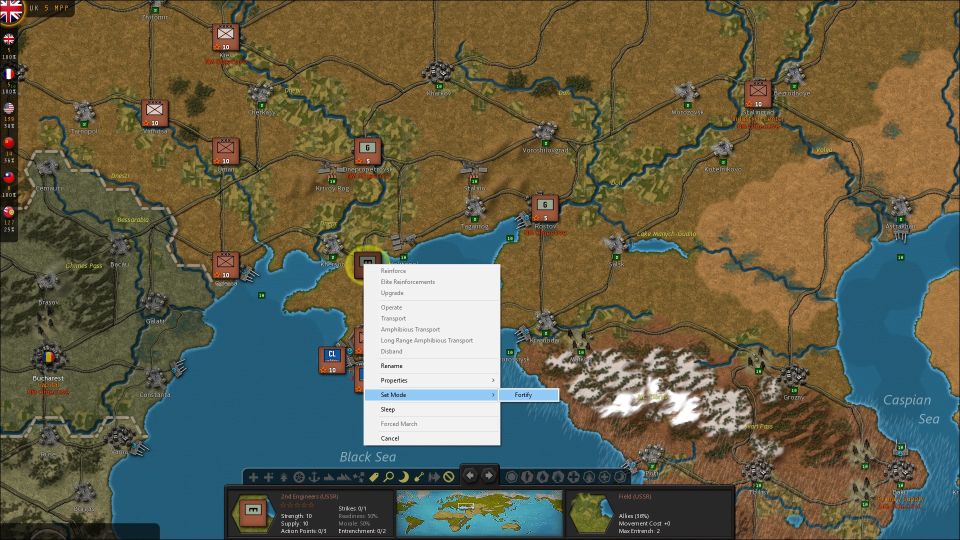The image size is (960, 540).
Task: Click the anchor icon in the toolbar
Action: [x=314, y=476]
